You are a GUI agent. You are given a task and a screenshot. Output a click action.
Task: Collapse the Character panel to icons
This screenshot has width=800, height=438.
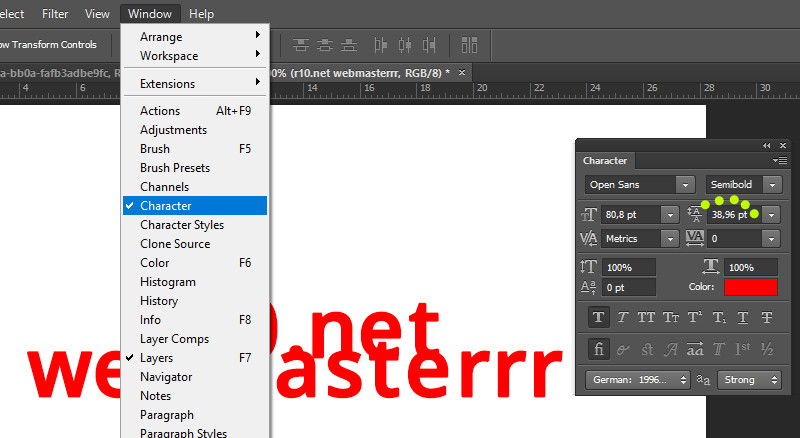point(766,145)
